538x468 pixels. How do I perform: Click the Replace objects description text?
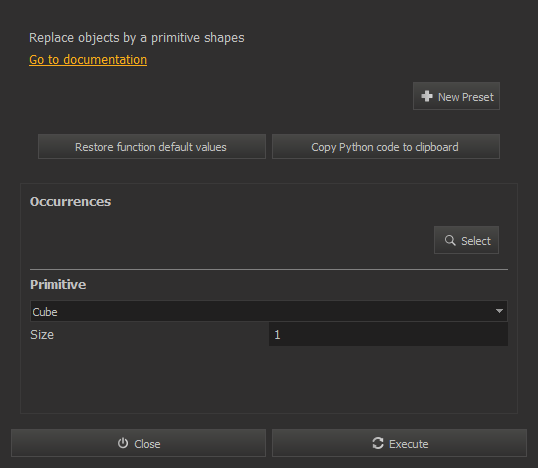point(137,38)
